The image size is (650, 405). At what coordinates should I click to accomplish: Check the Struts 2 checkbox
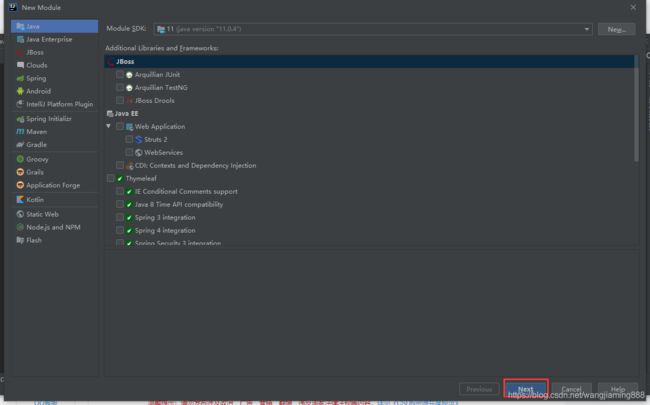[x=129, y=139]
